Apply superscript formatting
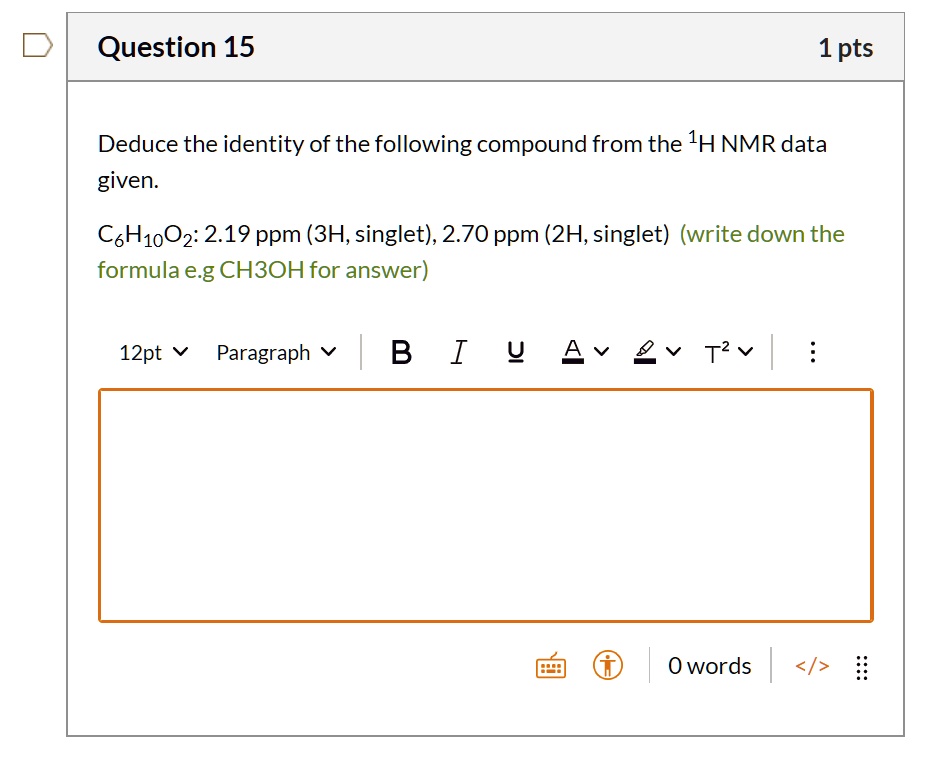930x760 pixels. click(716, 351)
